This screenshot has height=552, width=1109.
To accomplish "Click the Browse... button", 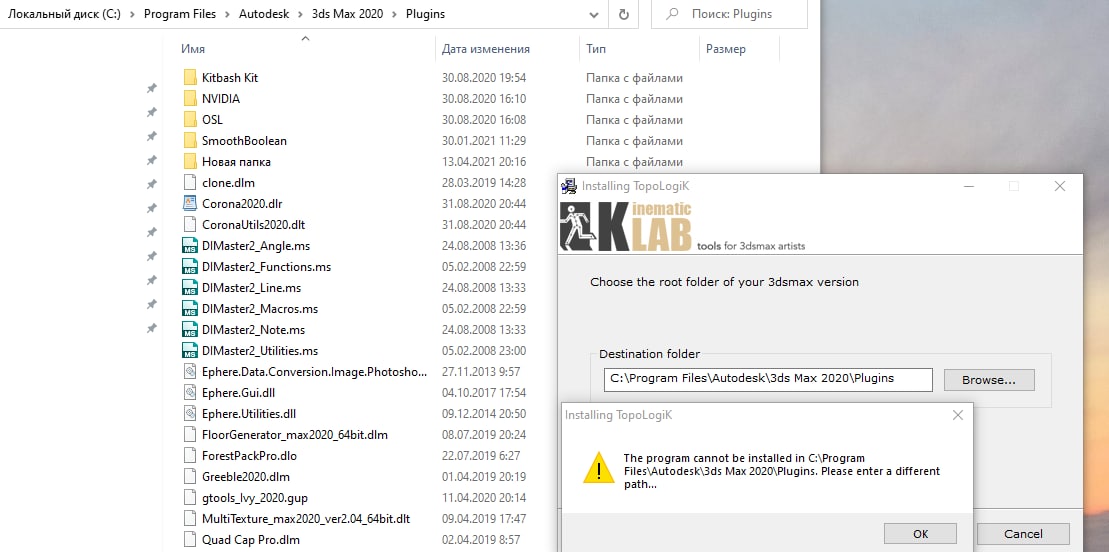I will coord(989,380).
